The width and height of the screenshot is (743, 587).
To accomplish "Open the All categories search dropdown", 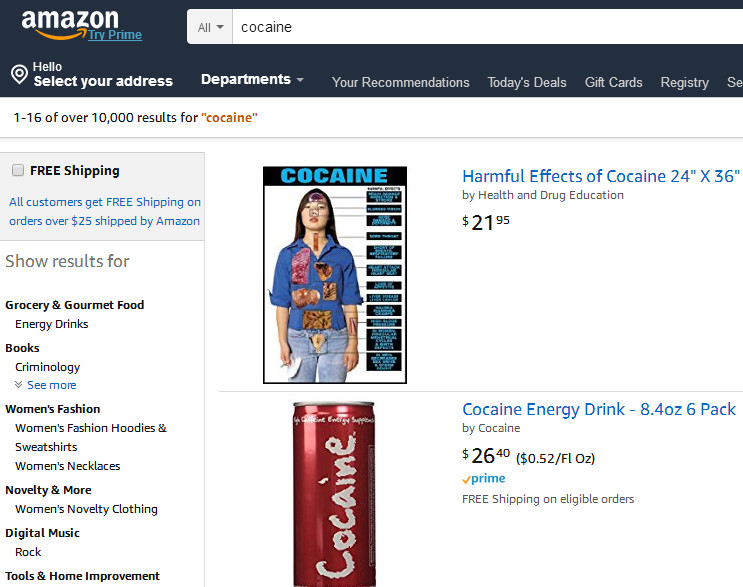I will coord(210,27).
